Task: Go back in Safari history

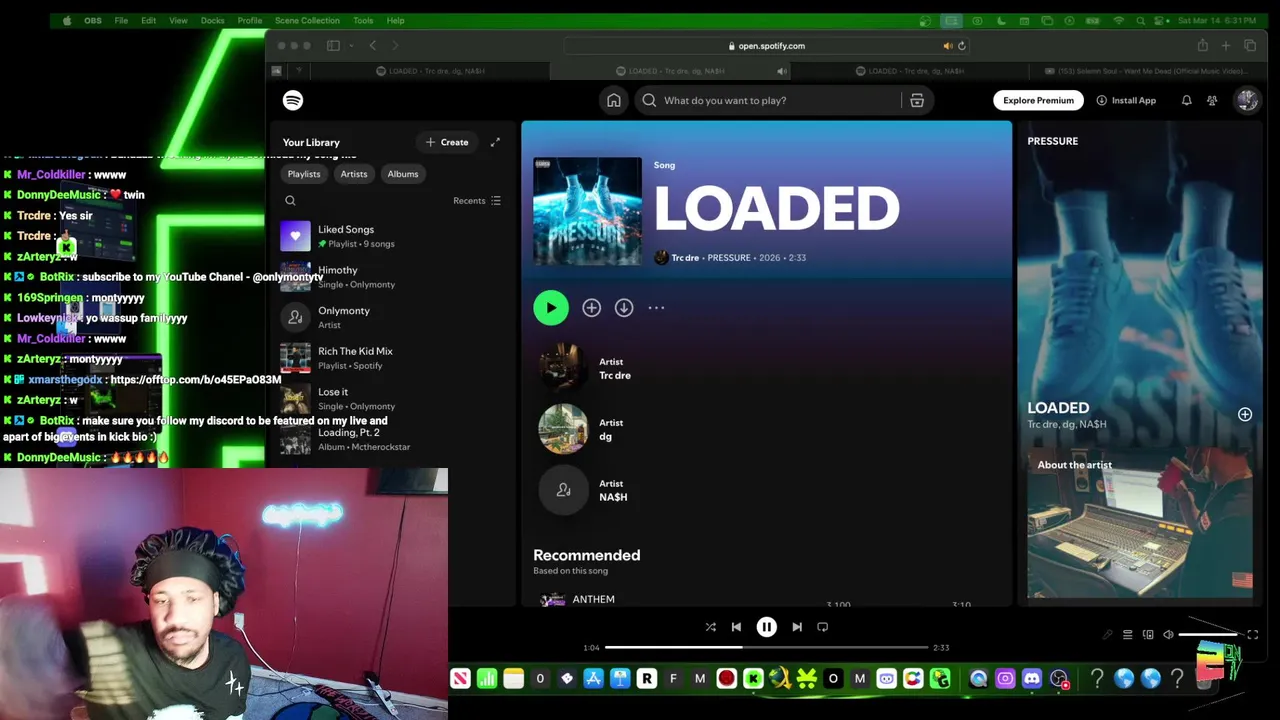Action: pos(373,46)
